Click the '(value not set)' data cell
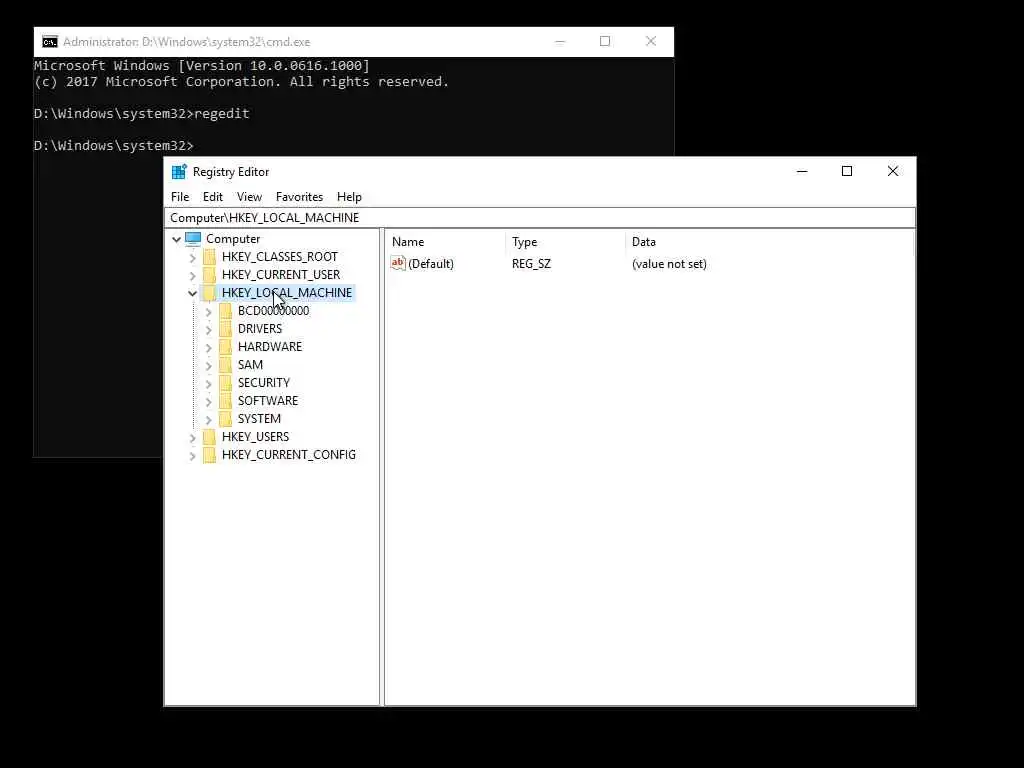Screen dimensions: 1024x768 click(669, 264)
